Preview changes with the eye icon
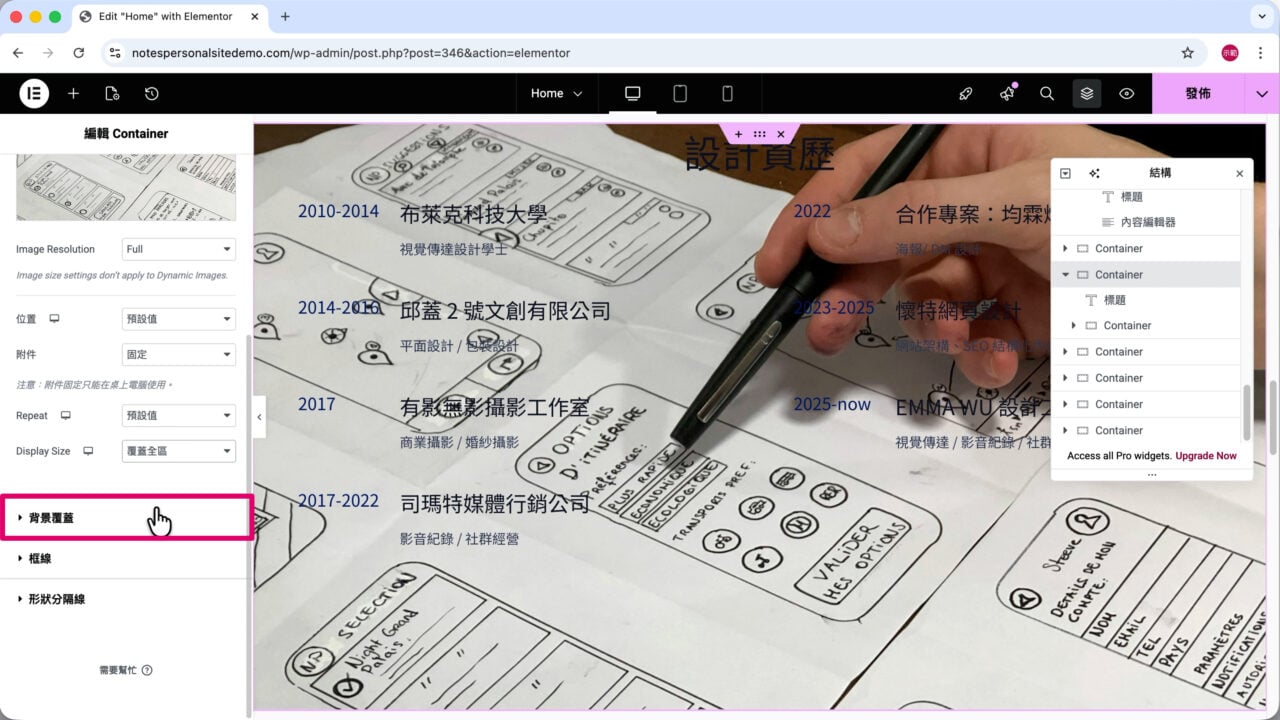 [x=1127, y=93]
